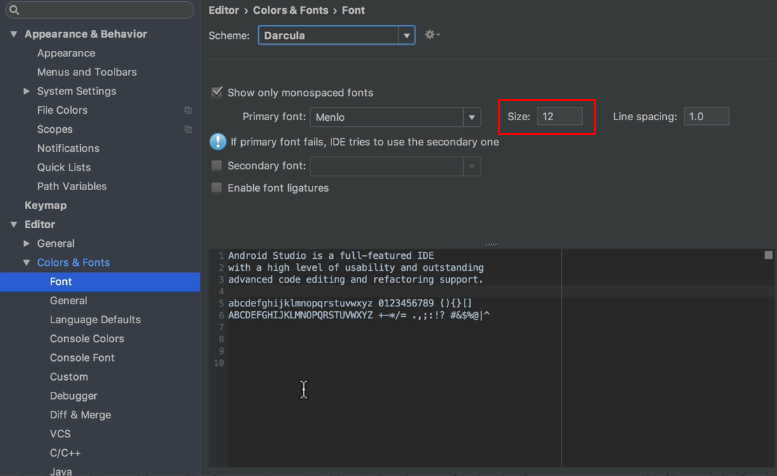This screenshot has width=777, height=476.
Task: Click the font Size input field
Action: pyautogui.click(x=560, y=116)
